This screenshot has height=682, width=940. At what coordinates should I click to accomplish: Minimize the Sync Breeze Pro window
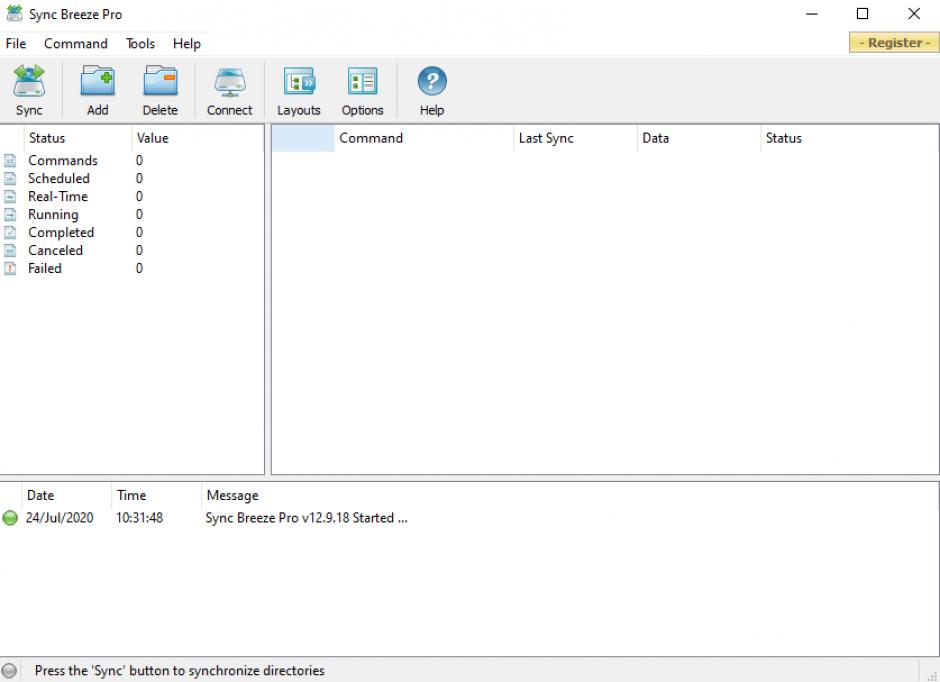812,14
